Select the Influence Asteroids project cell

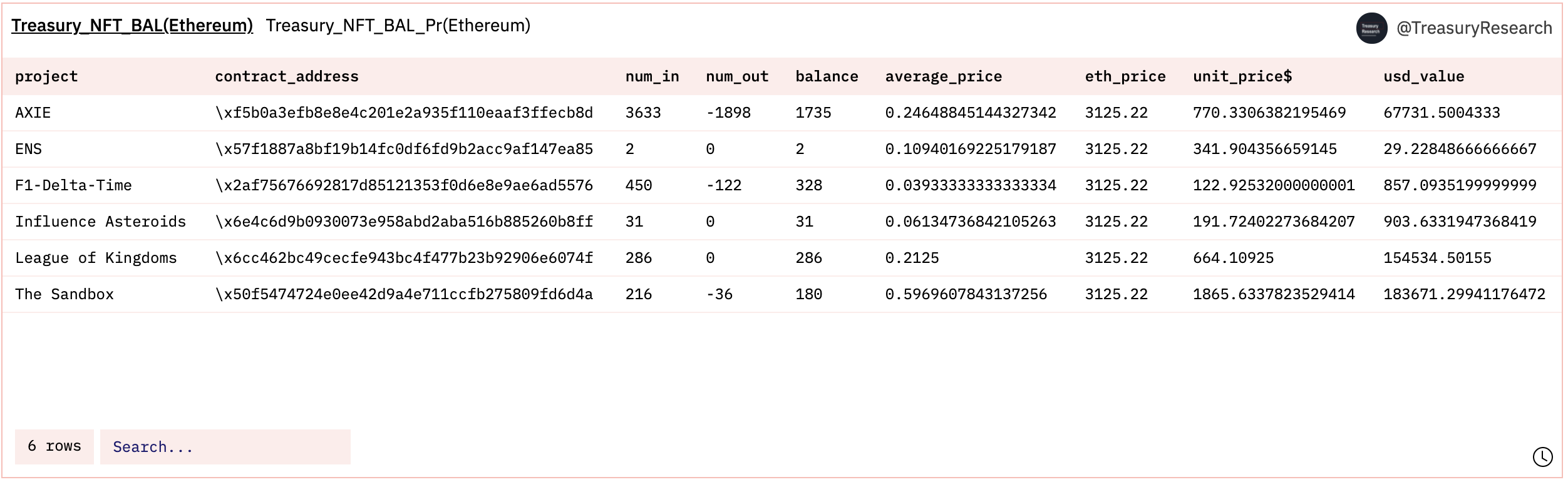pyautogui.click(x=101, y=222)
